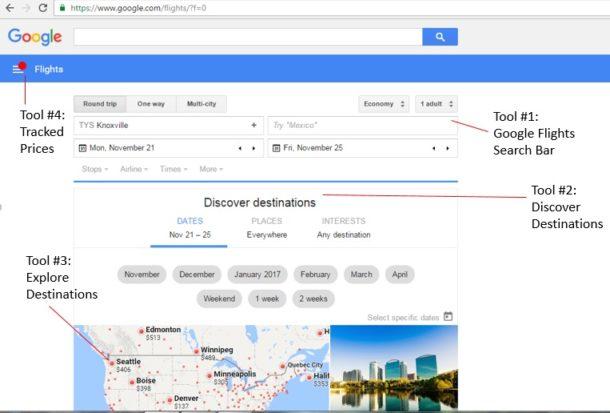
Task: Select the One way option
Action: tap(151, 104)
